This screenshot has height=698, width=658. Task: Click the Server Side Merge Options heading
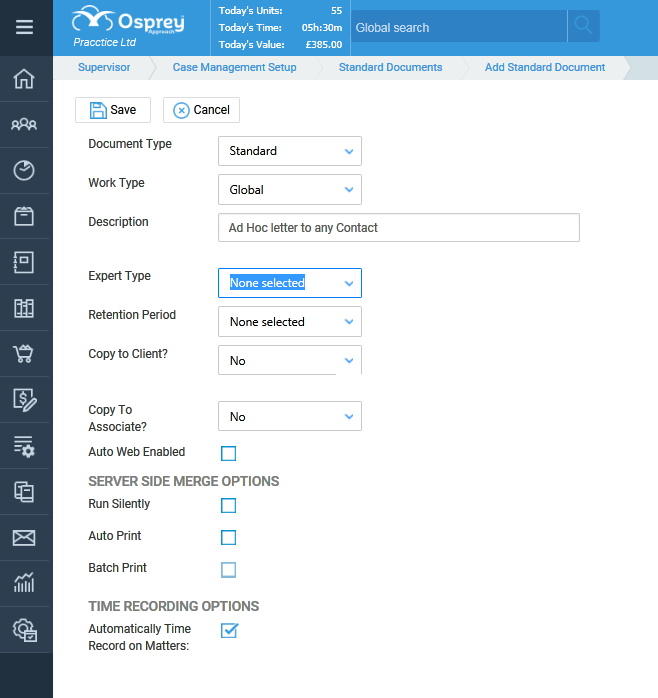pos(184,481)
